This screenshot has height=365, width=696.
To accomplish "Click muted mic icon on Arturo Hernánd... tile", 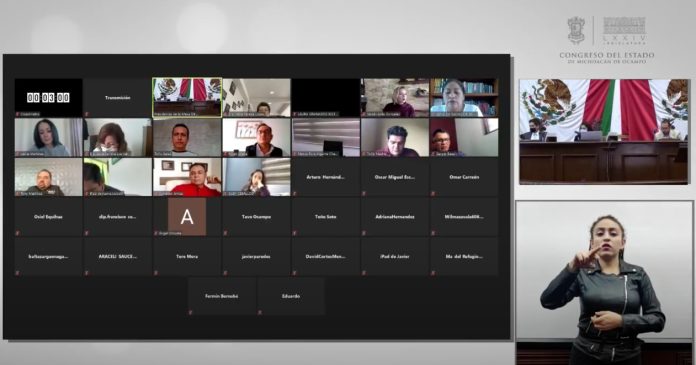I will point(295,193).
